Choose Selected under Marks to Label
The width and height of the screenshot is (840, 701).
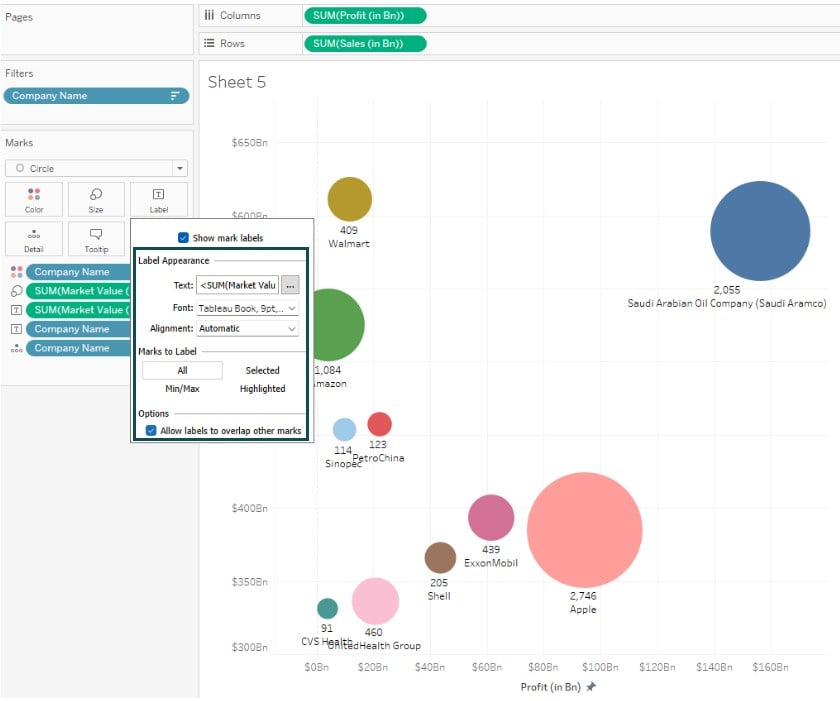point(262,371)
